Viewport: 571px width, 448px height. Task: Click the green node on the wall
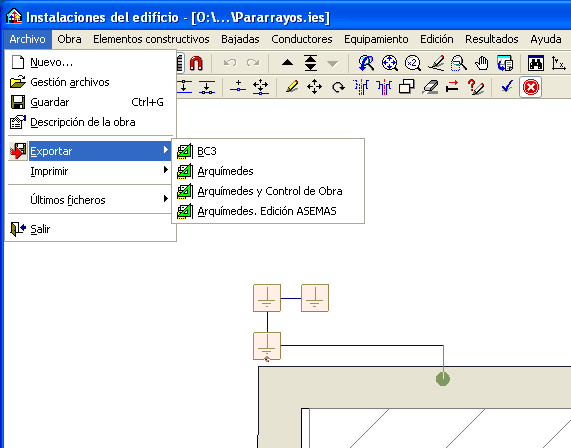pos(443,379)
